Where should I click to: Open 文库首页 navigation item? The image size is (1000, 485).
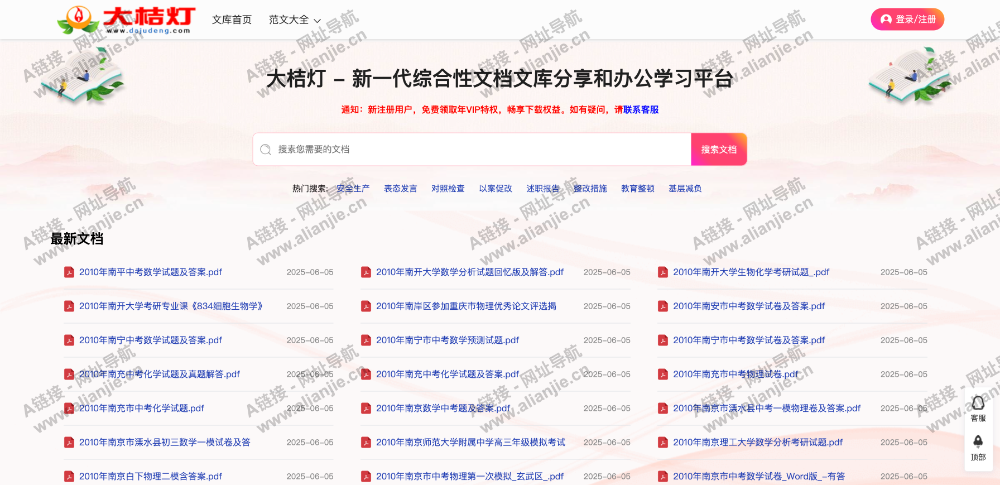(232, 20)
